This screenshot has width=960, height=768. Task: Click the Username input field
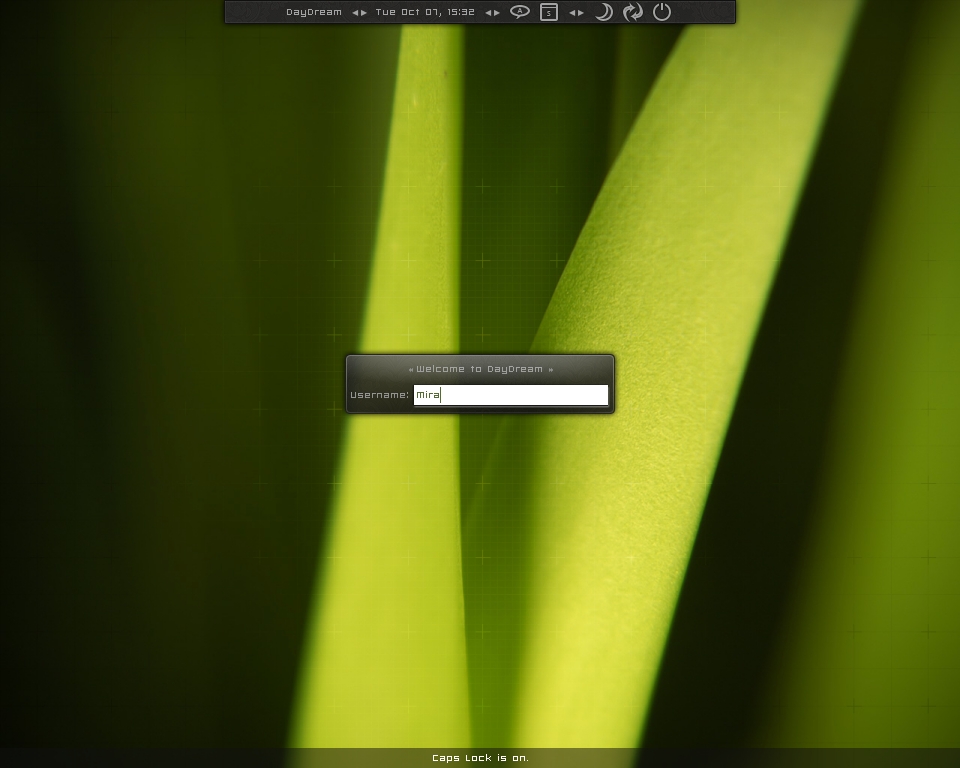pyautogui.click(x=511, y=395)
